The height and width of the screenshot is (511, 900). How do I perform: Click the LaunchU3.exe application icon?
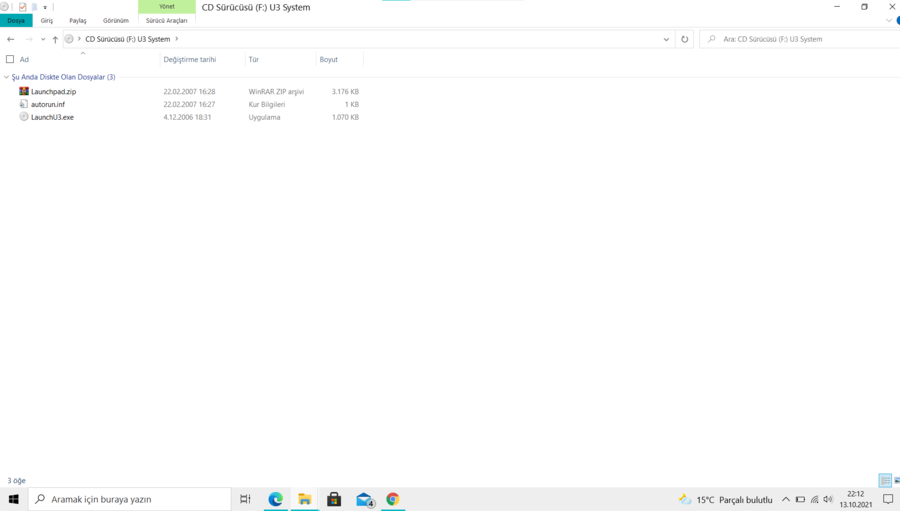tap(24, 117)
